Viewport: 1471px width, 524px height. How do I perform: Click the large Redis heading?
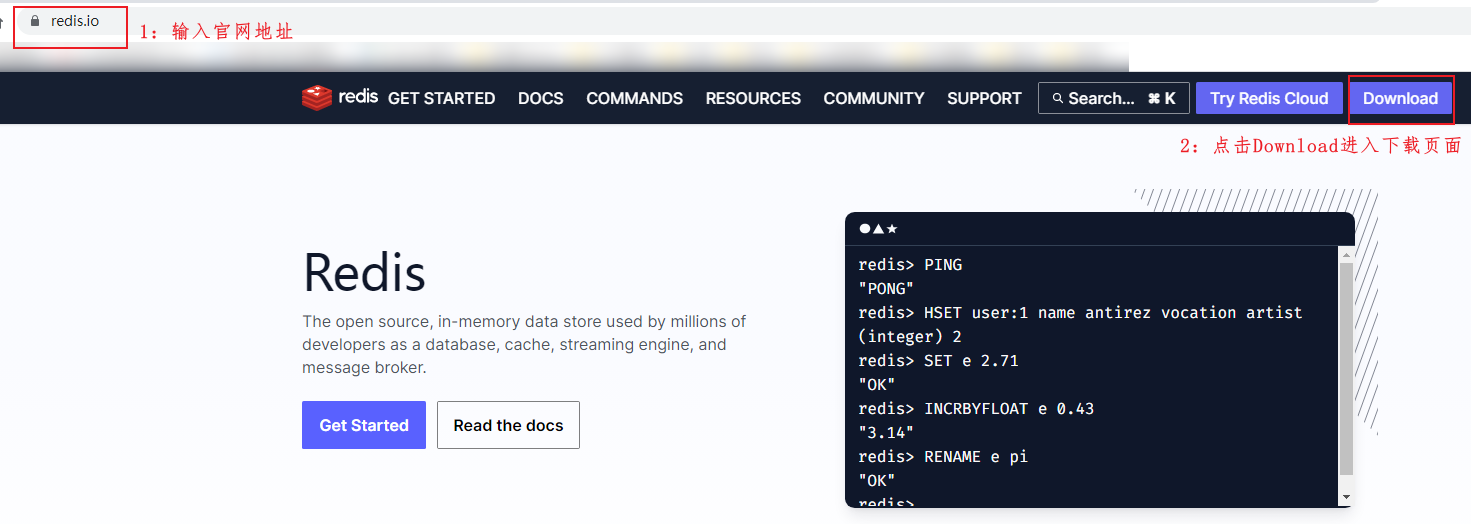(x=364, y=271)
